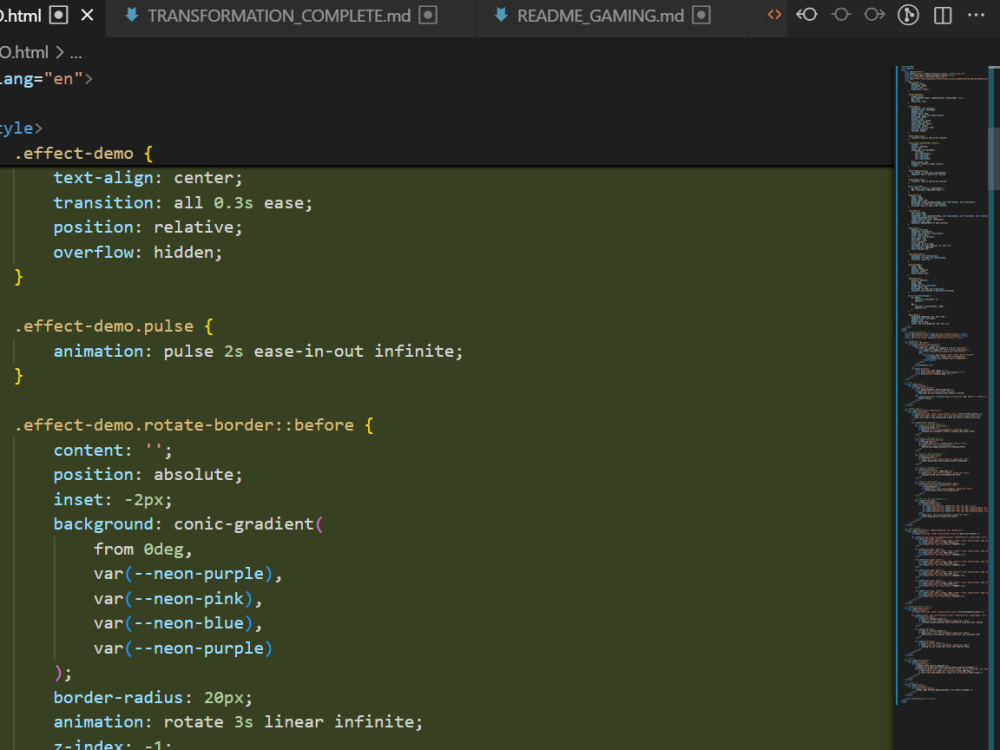Click the markdown icon on README_GAMING.md tab

(501, 15)
